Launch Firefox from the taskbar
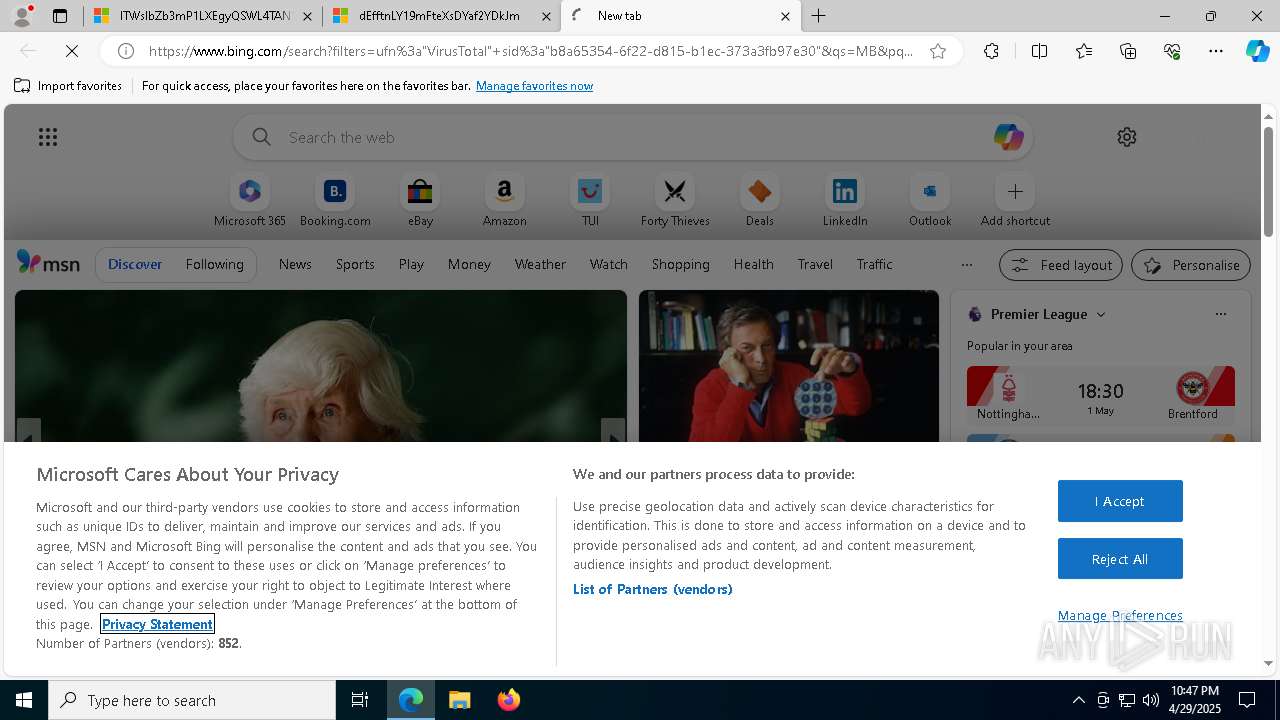The width and height of the screenshot is (1280, 720). click(508, 700)
